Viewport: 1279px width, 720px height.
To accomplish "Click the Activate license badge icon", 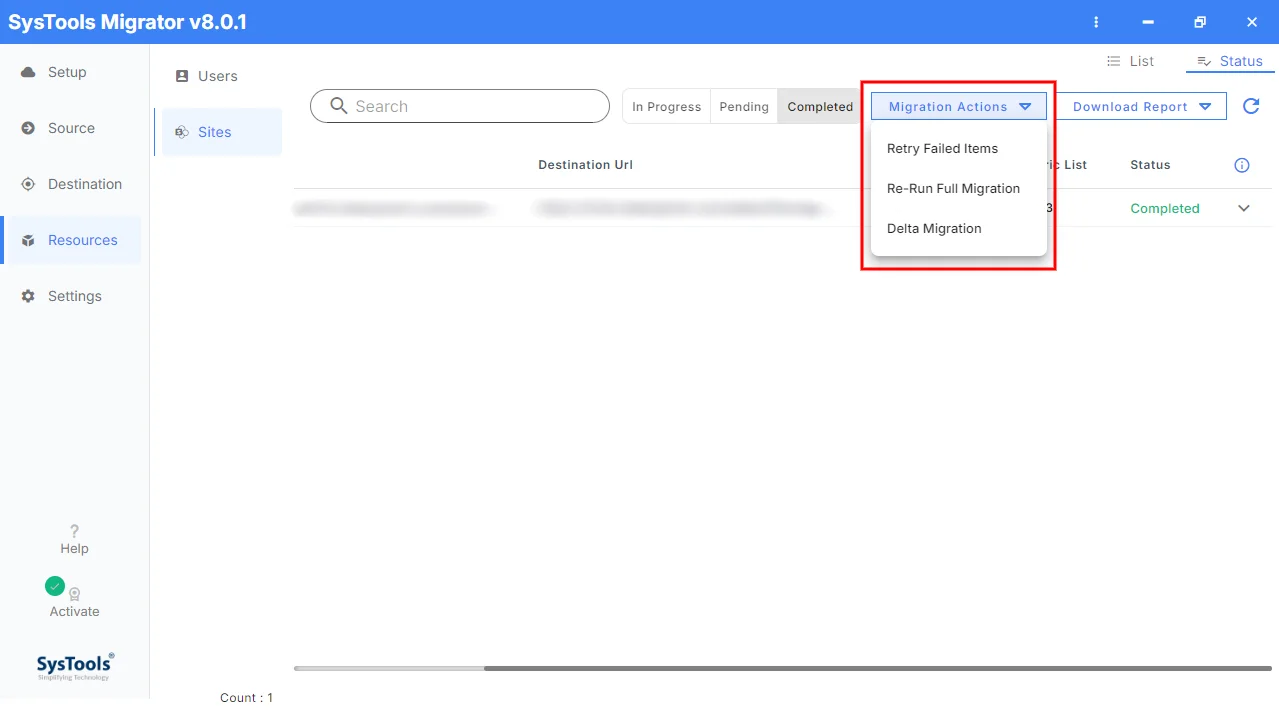I will [x=74, y=594].
